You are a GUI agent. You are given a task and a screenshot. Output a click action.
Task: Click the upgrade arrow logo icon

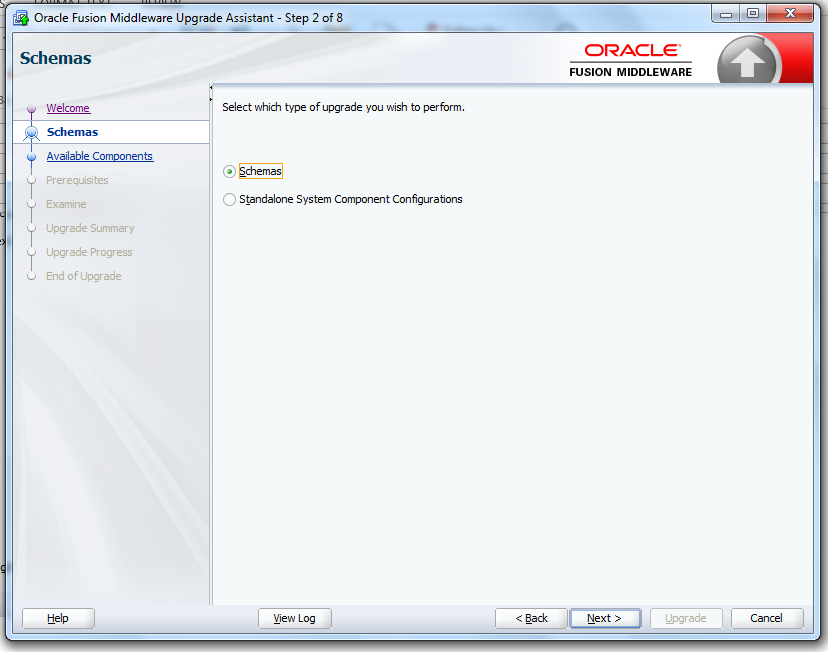(x=747, y=62)
